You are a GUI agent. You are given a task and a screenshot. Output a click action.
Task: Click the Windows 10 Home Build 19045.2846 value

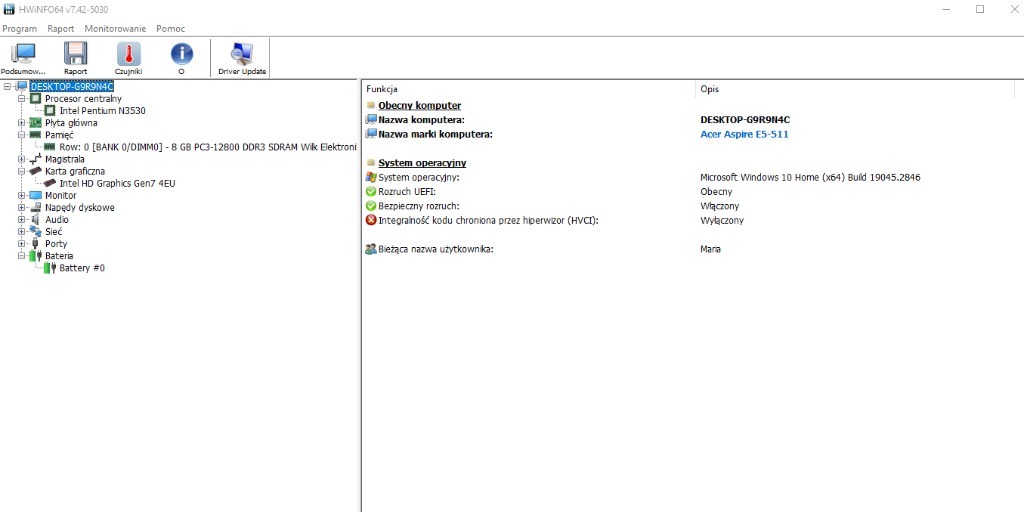click(x=810, y=178)
